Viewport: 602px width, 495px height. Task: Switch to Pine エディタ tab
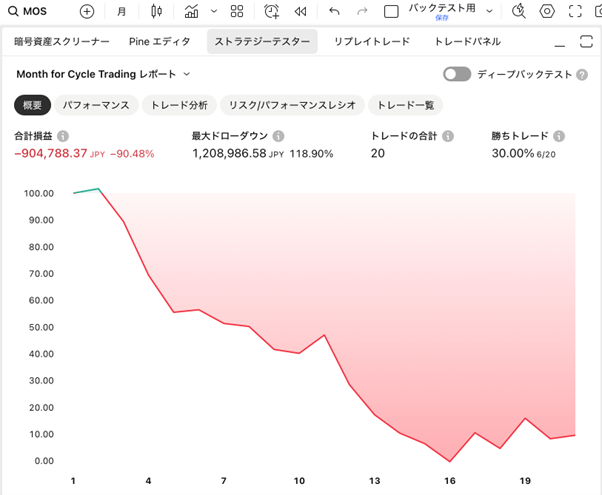[x=159, y=41]
